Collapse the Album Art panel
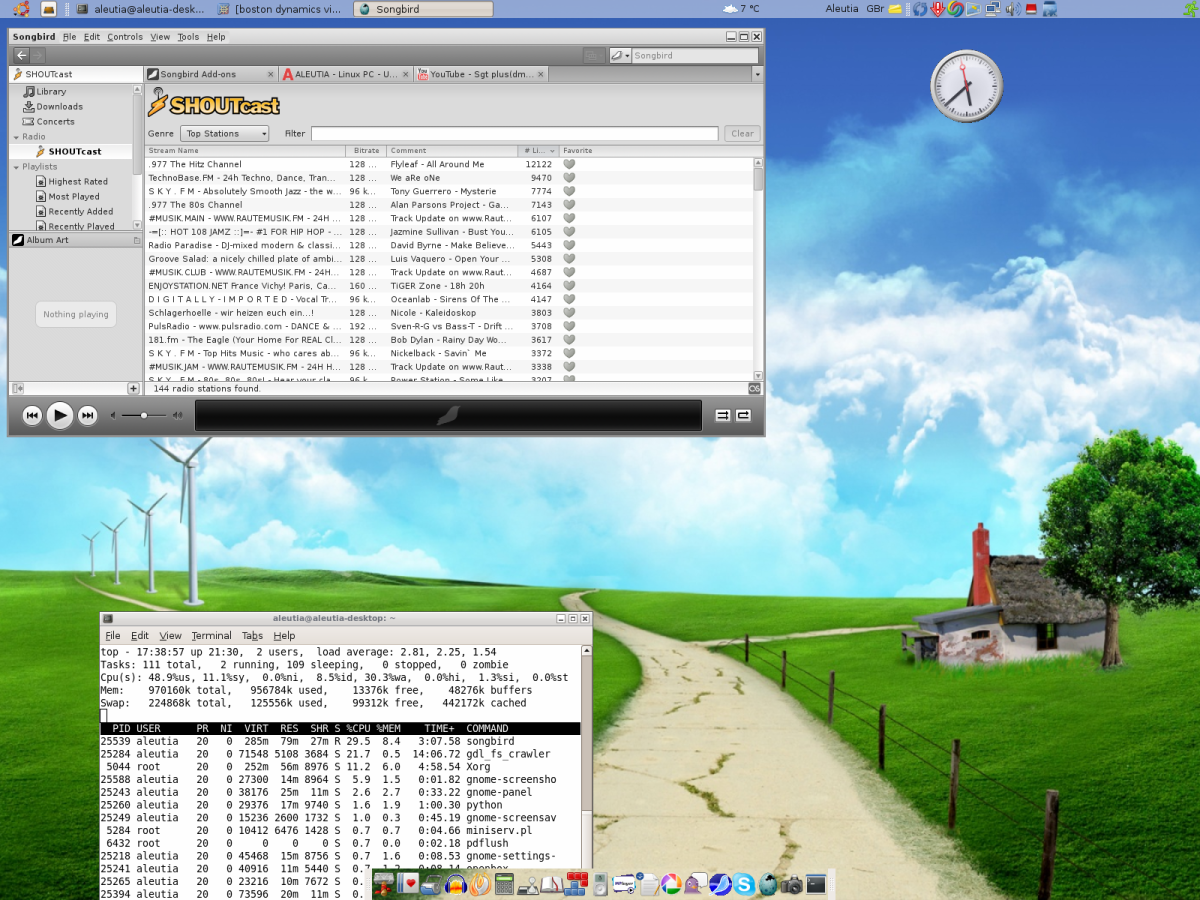Viewport: 1200px width, 900px height. click(137, 240)
